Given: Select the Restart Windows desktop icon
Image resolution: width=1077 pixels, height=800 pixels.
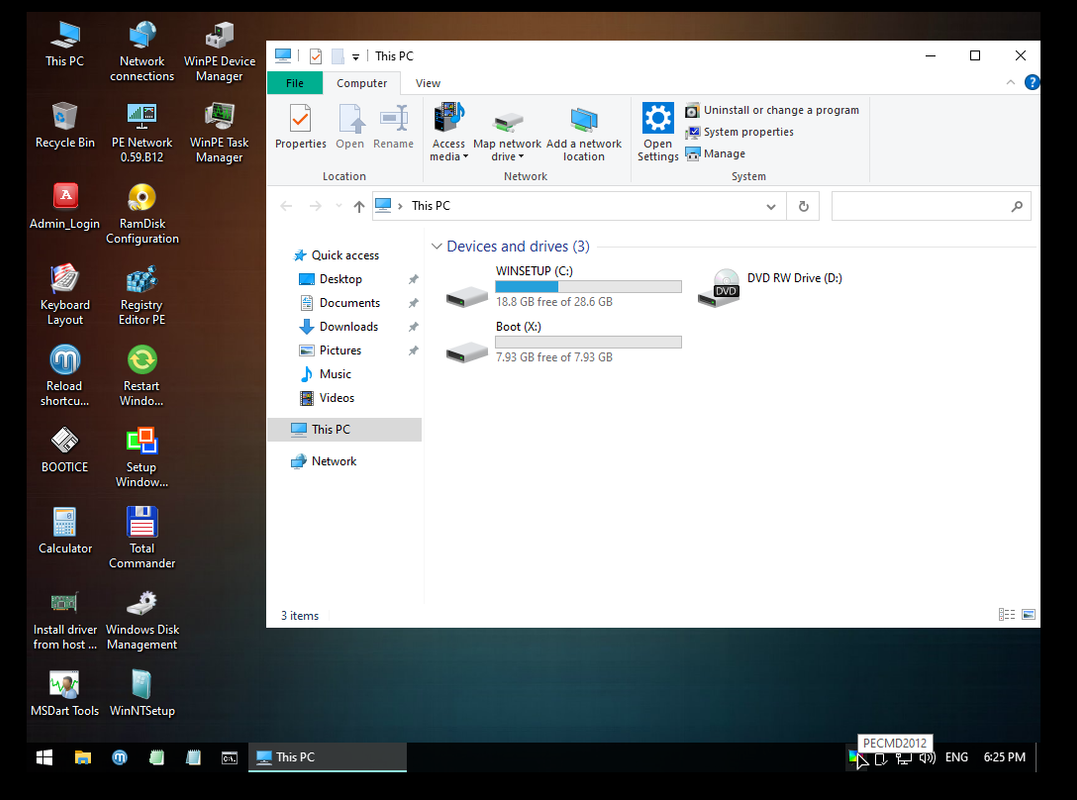Looking at the screenshot, I should tap(142, 376).
